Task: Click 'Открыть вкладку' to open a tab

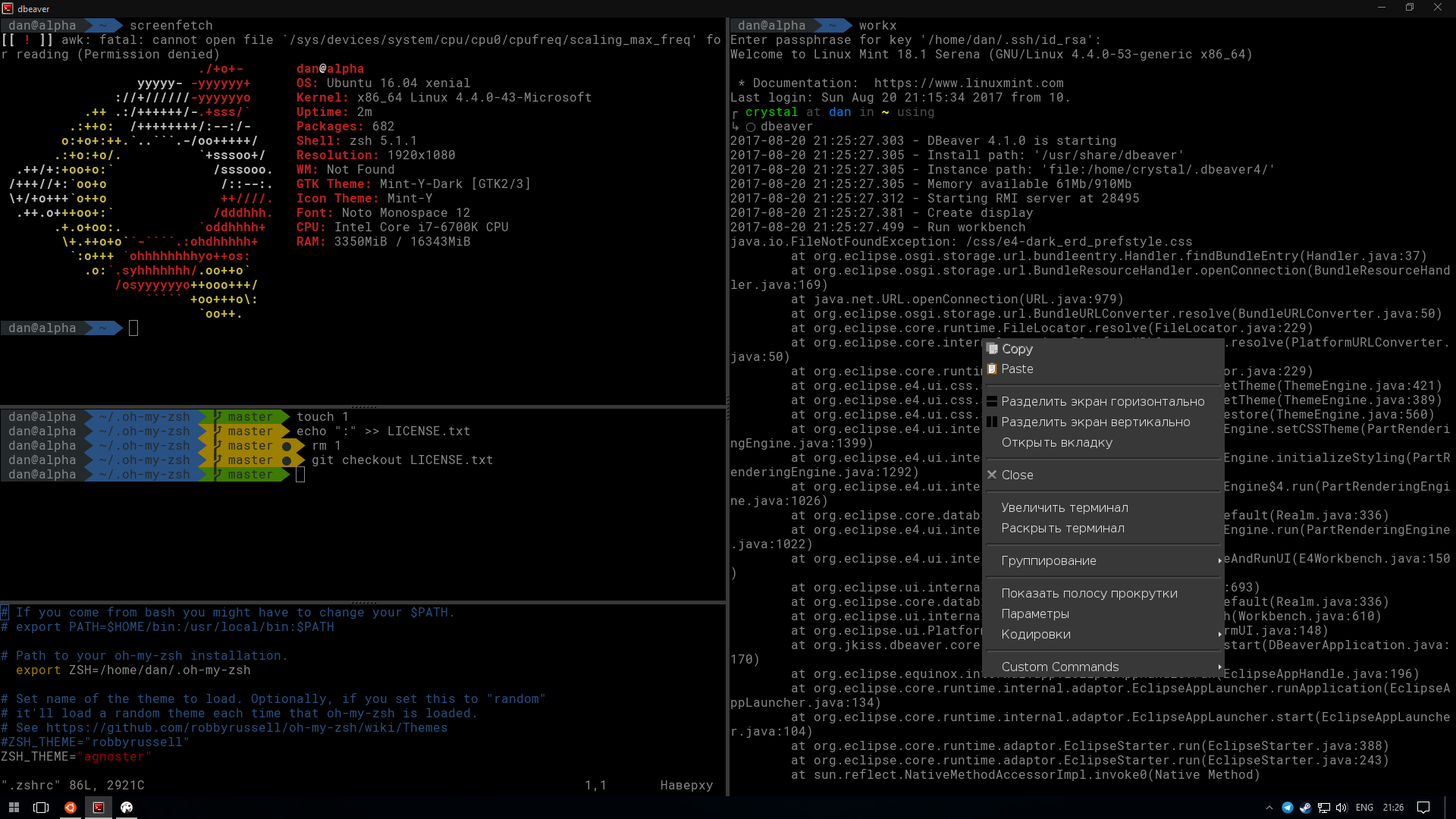Action: click(1103, 442)
